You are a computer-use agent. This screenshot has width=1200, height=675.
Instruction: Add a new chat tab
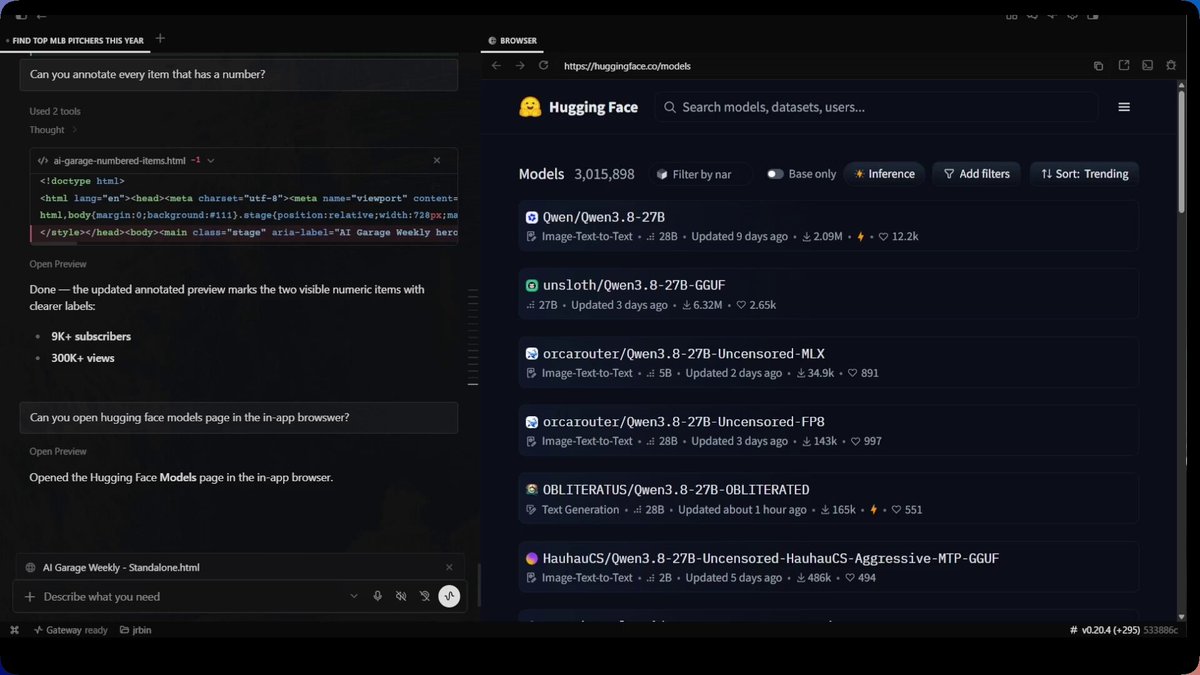[x=160, y=39]
